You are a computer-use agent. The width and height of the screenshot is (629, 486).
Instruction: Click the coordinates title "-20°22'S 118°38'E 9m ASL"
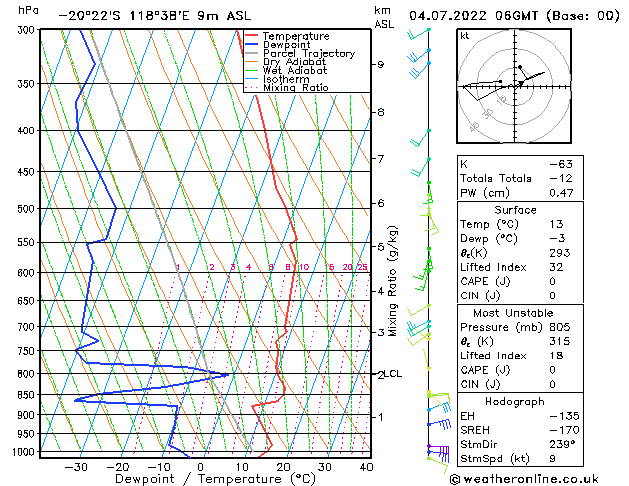point(154,16)
